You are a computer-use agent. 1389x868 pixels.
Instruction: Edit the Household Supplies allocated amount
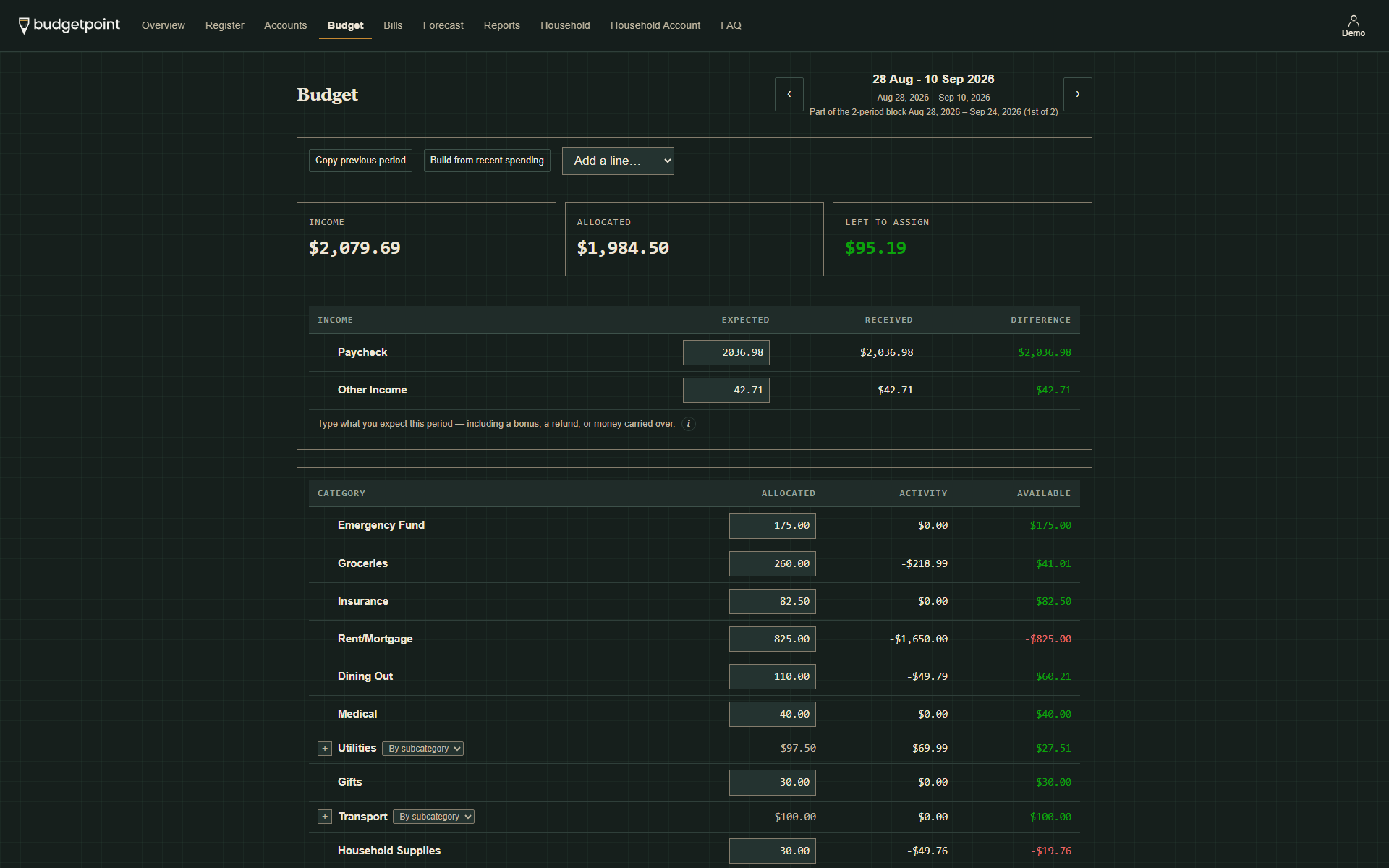(773, 851)
